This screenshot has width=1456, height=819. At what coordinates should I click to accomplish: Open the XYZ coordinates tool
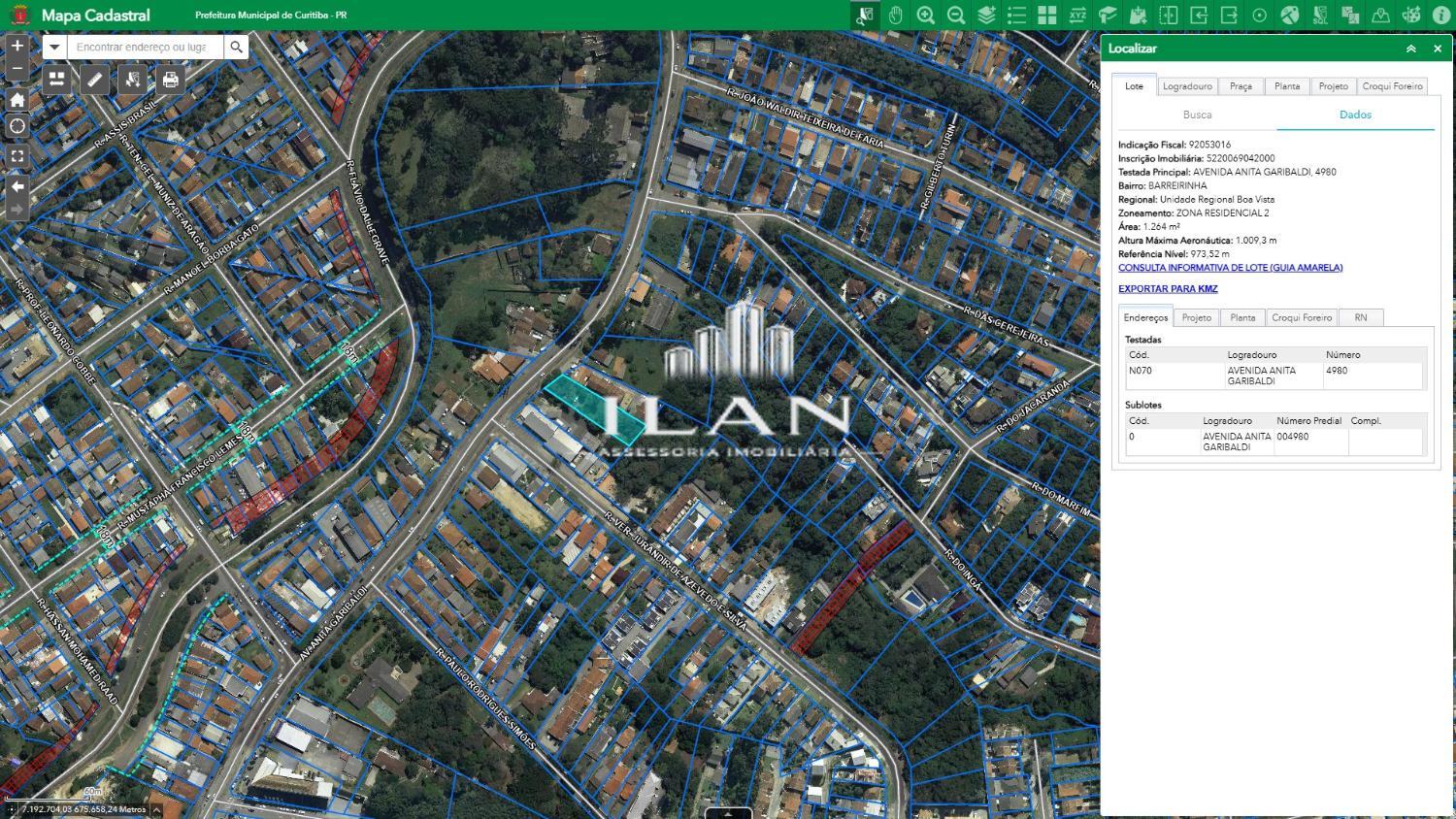pyautogui.click(x=1077, y=15)
